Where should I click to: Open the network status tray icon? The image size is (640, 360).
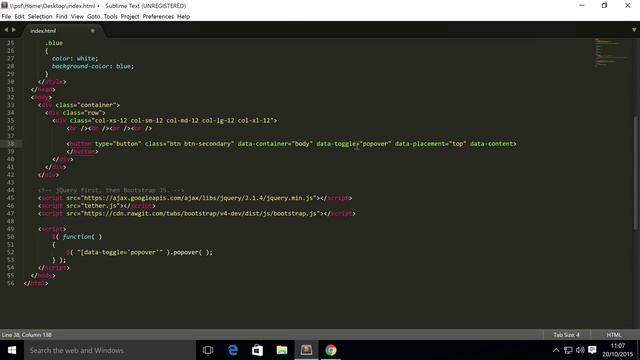click(568, 350)
